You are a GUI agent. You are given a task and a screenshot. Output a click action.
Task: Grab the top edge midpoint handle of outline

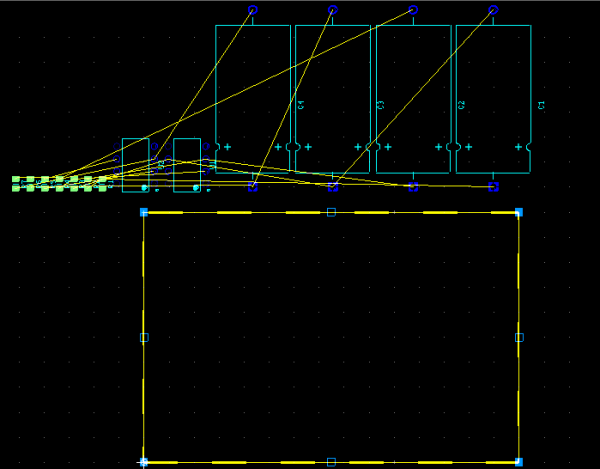tap(331, 212)
